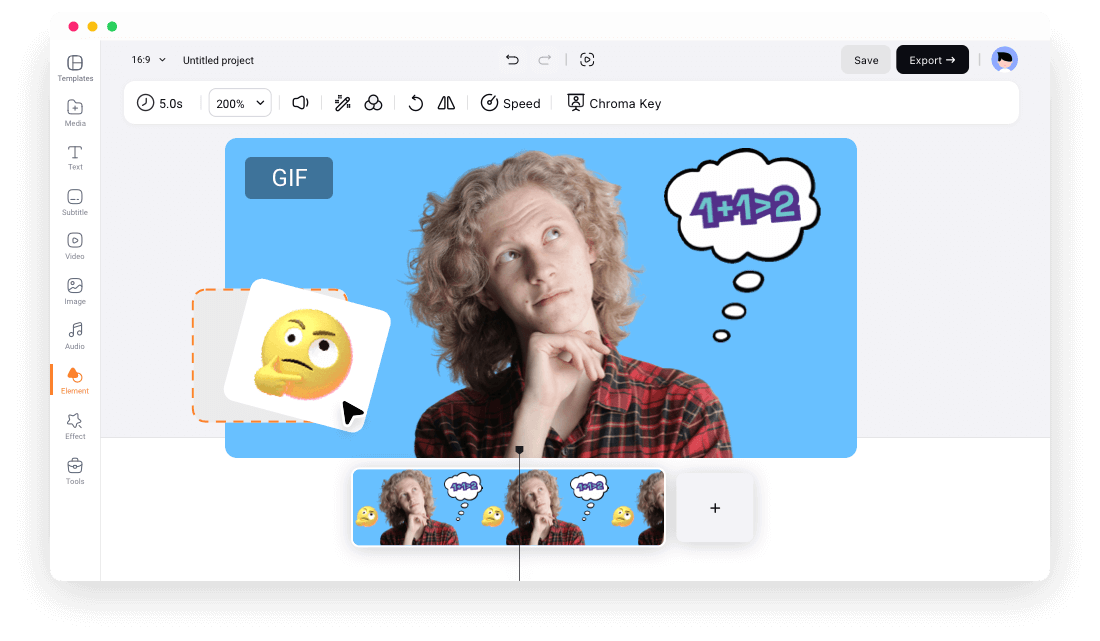The height and width of the screenshot is (641, 1100).
Task: Maximize the window with green button
Action: pyautogui.click(x=112, y=27)
